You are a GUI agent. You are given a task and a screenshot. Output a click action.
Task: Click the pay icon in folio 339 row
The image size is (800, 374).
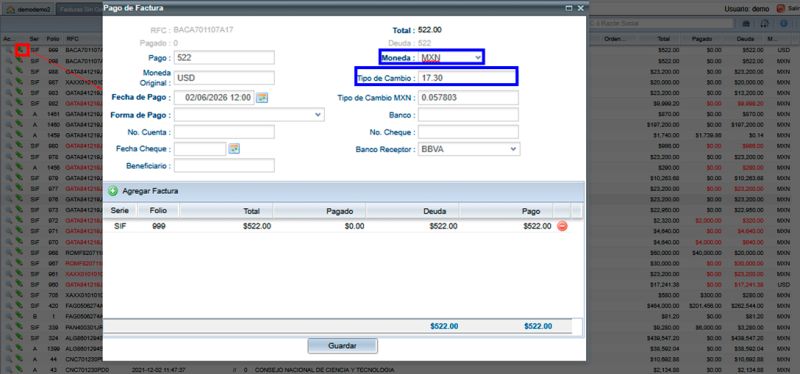click(x=19, y=327)
